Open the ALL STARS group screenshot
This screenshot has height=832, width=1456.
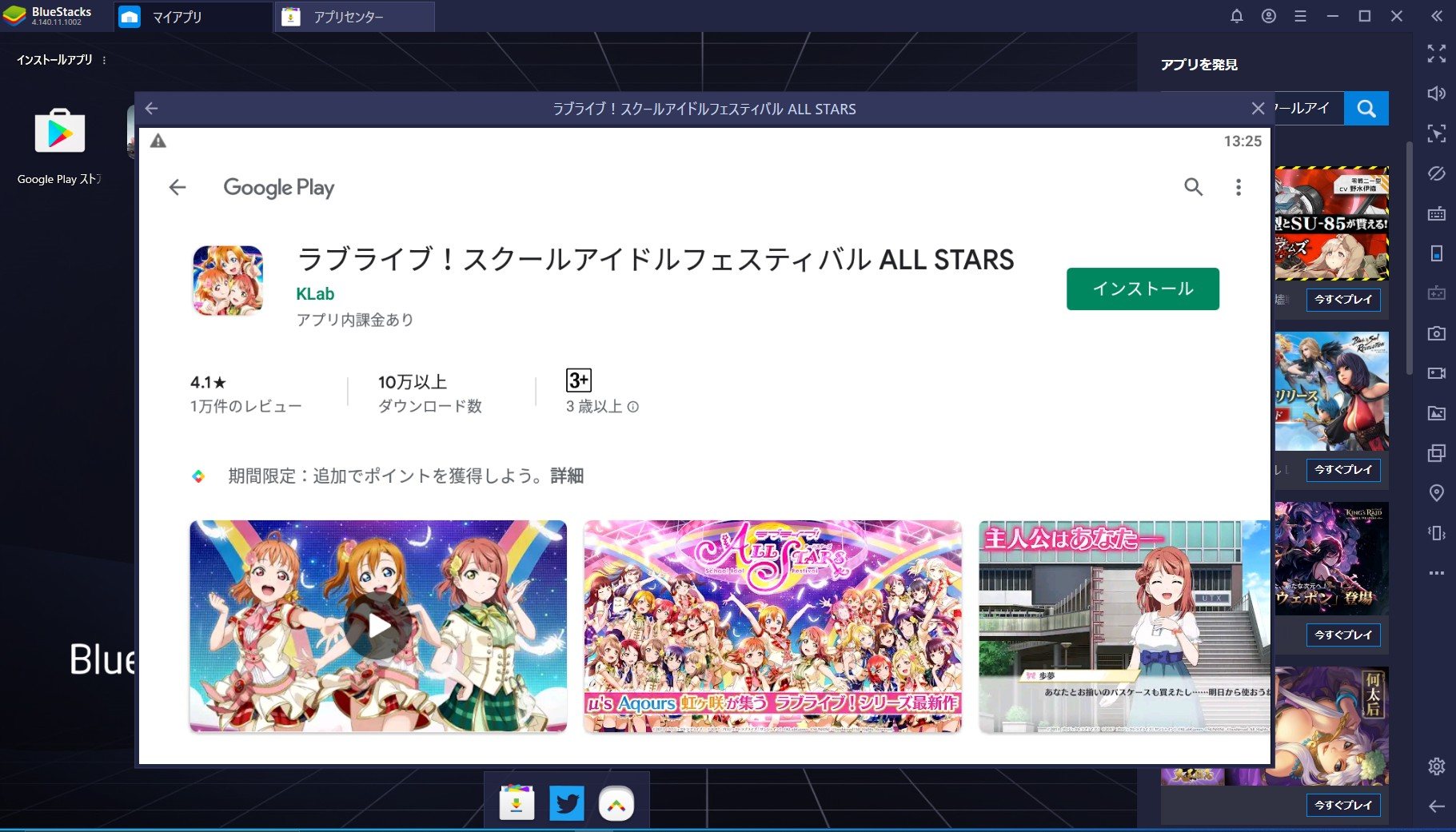tap(772, 626)
